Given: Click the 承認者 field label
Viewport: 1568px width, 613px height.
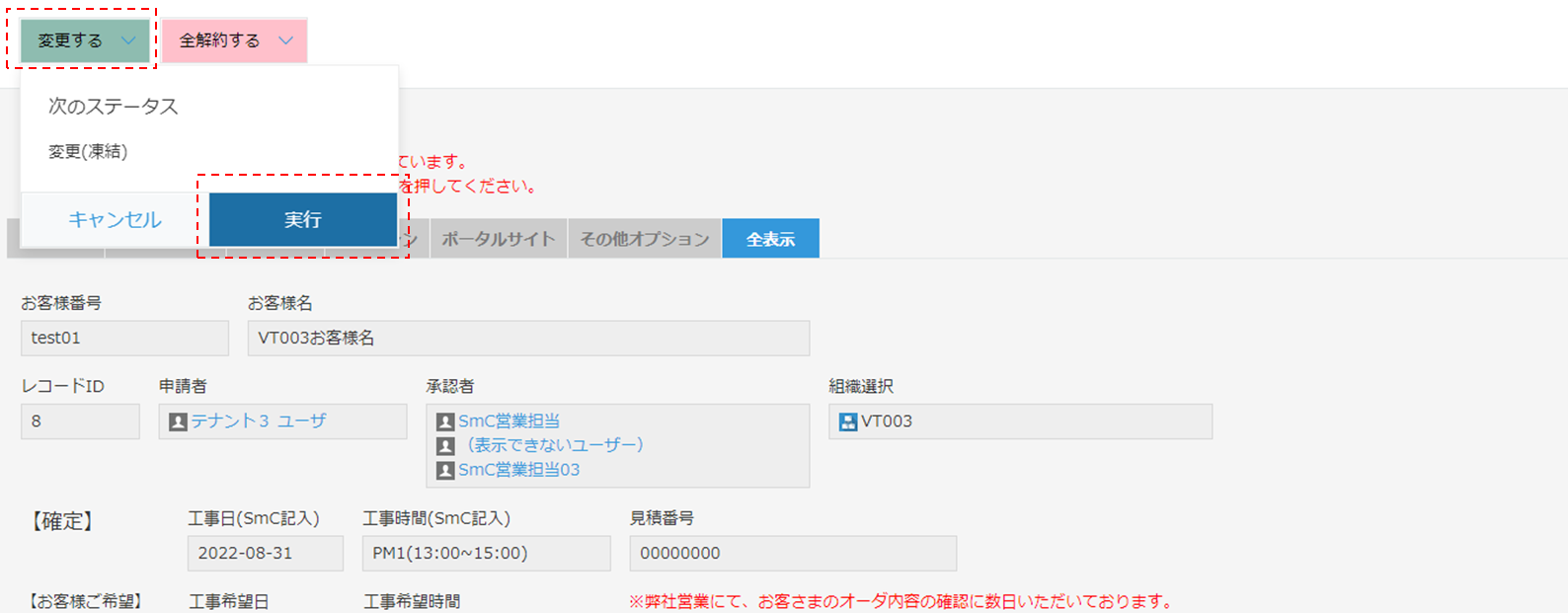Looking at the screenshot, I should click(450, 386).
